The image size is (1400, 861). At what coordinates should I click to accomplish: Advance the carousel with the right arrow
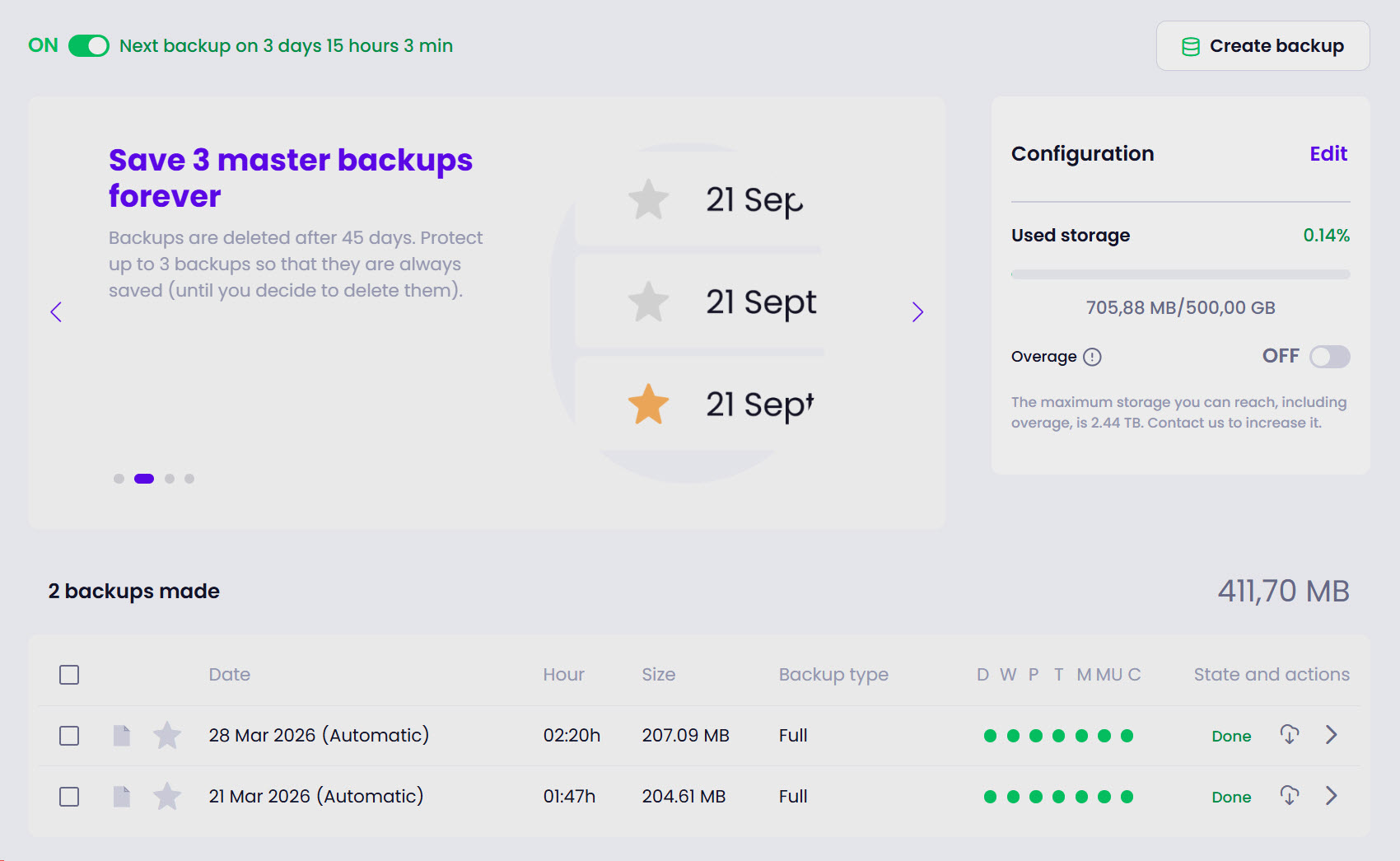tap(917, 313)
